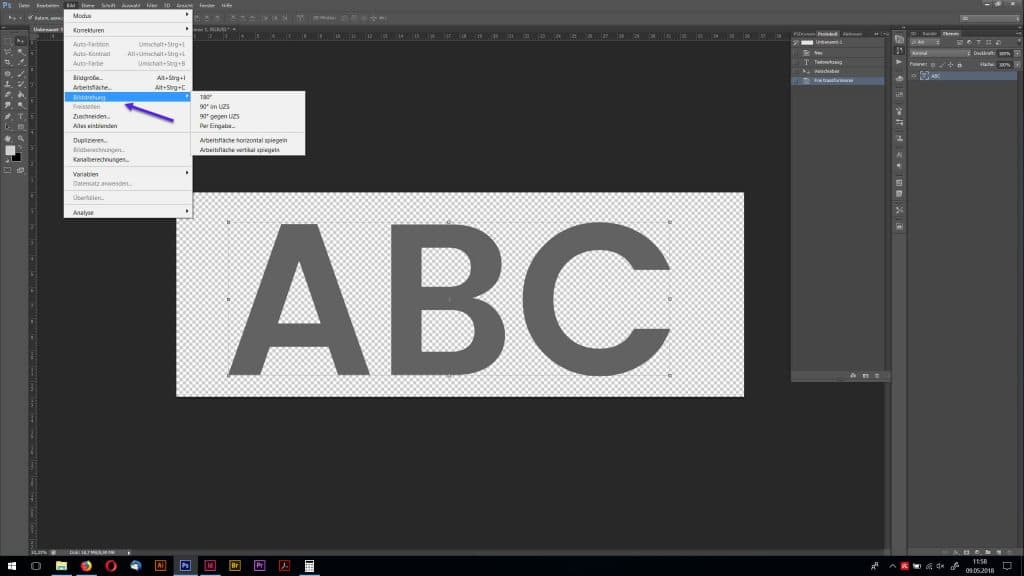Click the foreground color swatch
This screenshot has height=576, width=1024.
(10, 151)
